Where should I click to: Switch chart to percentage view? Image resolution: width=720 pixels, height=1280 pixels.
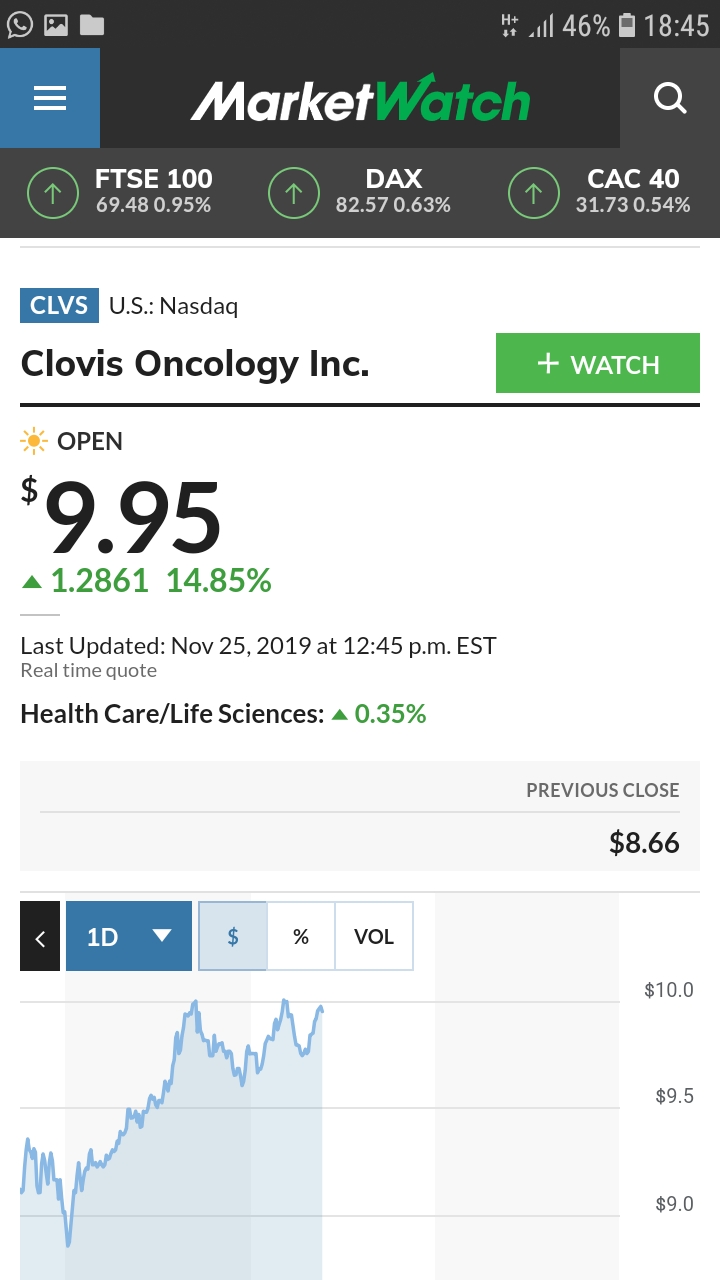[x=301, y=936]
